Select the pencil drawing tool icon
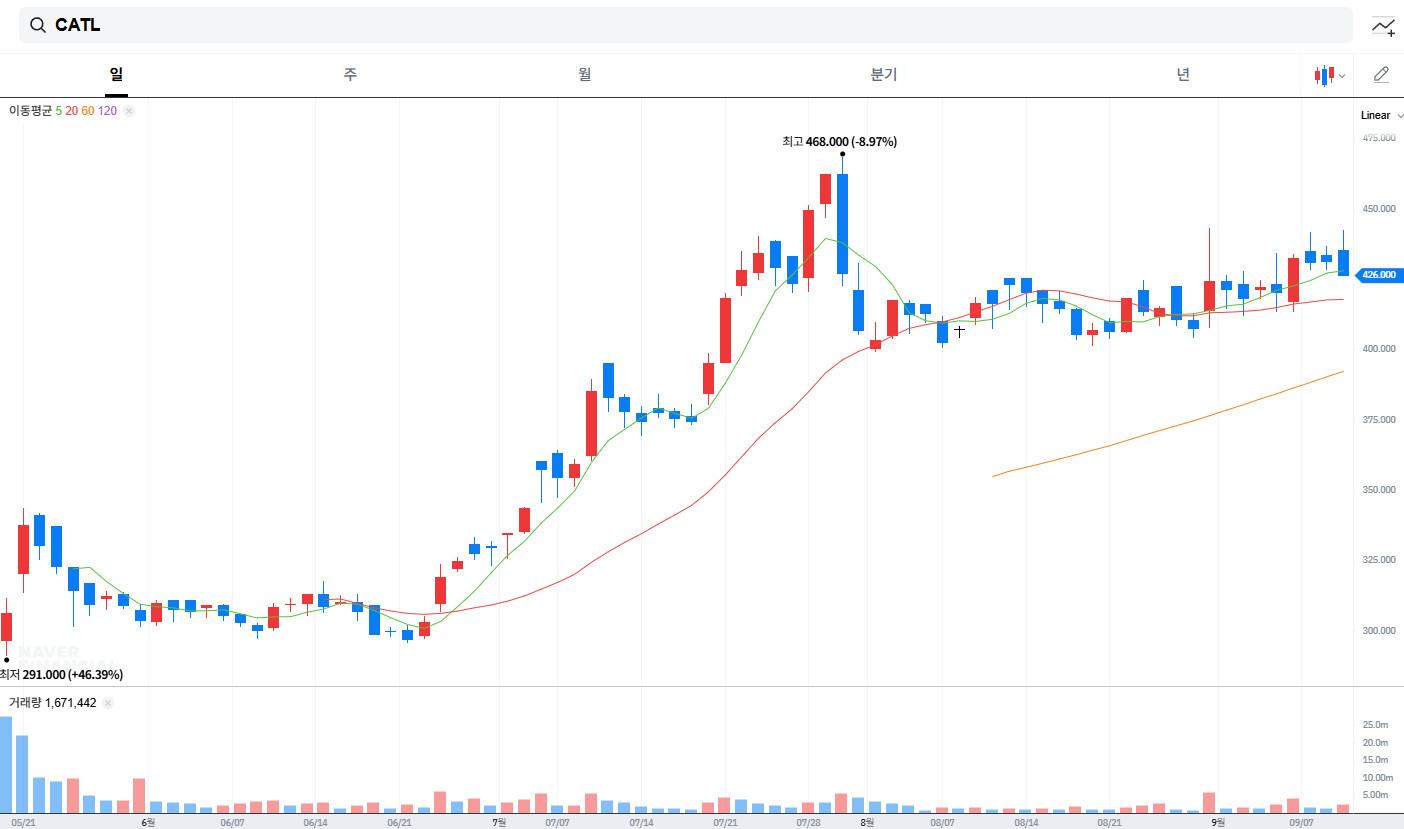This screenshot has height=829, width=1404. 1381,74
